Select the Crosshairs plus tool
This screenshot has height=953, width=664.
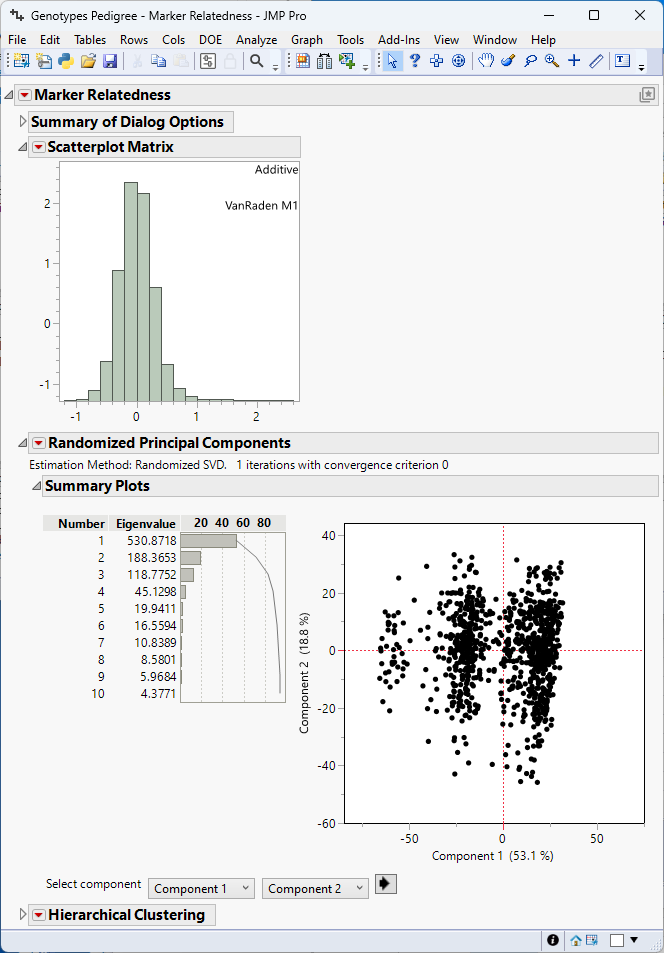(x=574, y=61)
